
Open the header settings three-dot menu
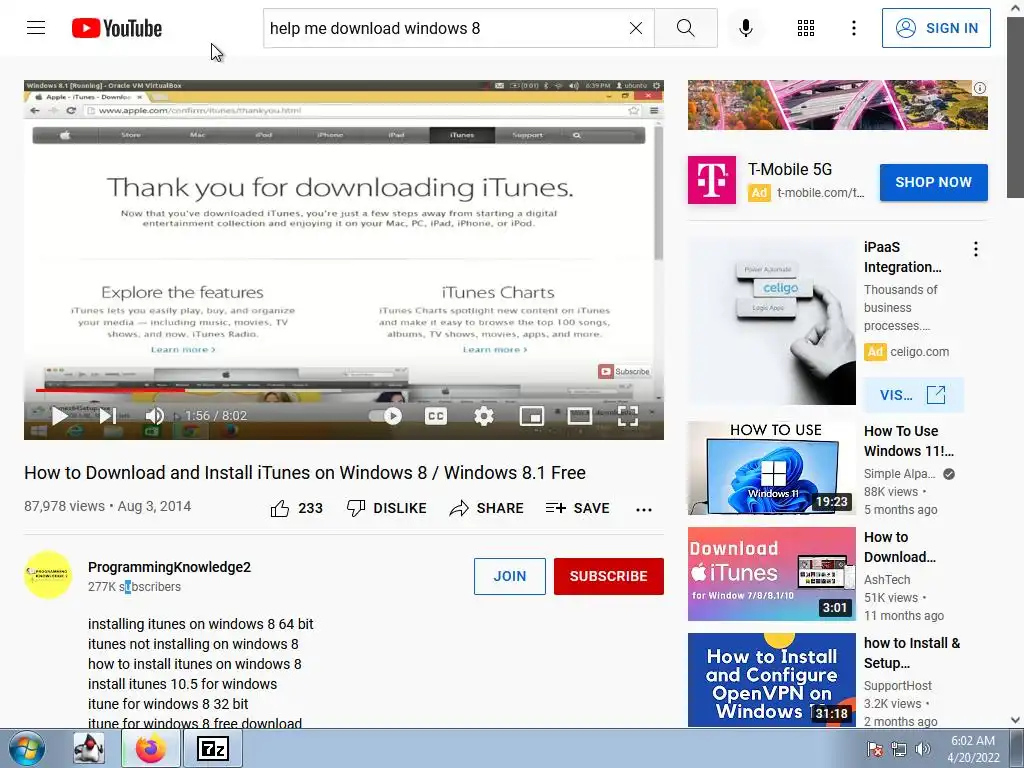[x=854, y=28]
